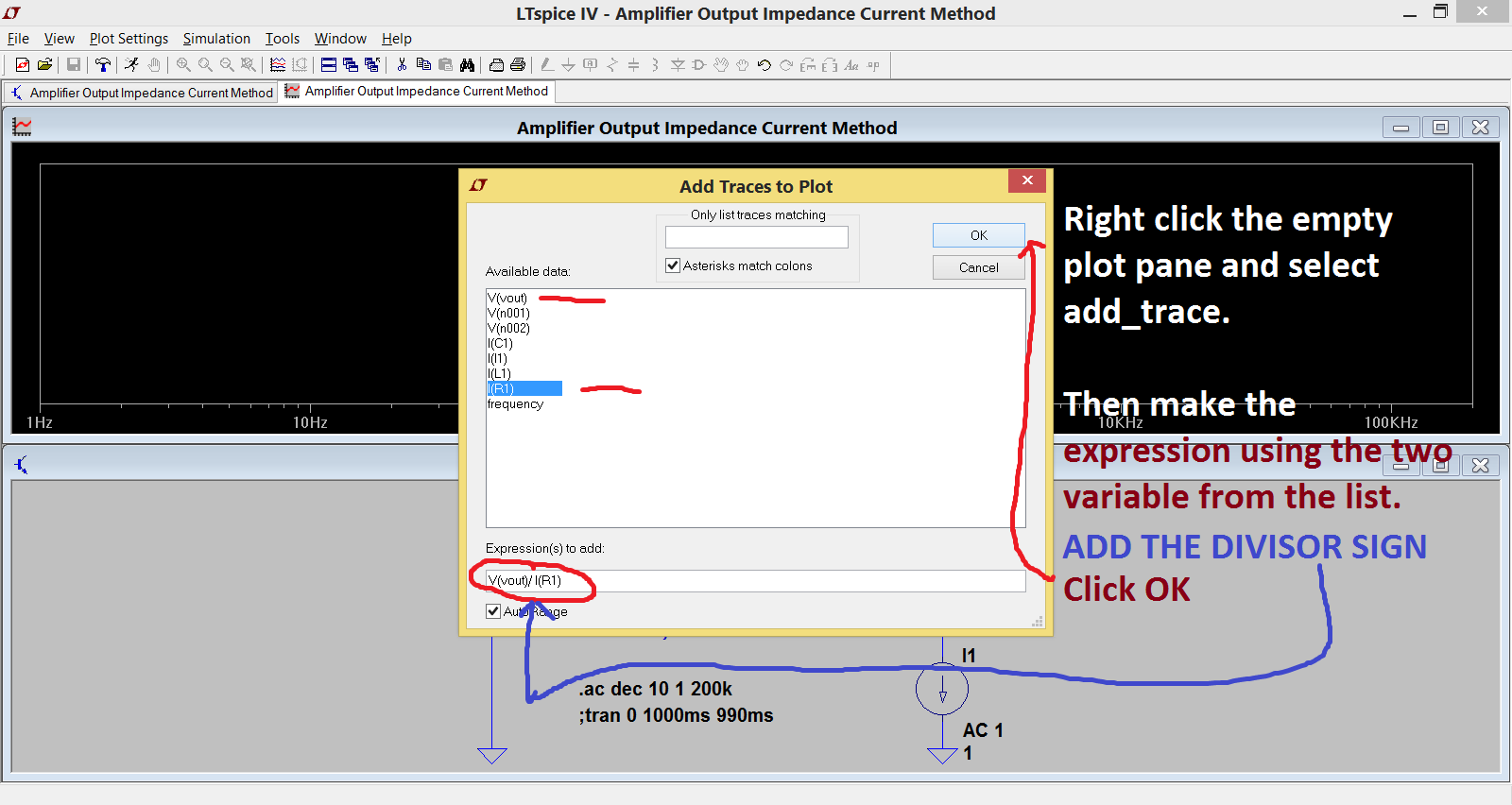The width and height of the screenshot is (1512, 805).
Task: Click the Save toolbar icon
Action: pos(73,64)
